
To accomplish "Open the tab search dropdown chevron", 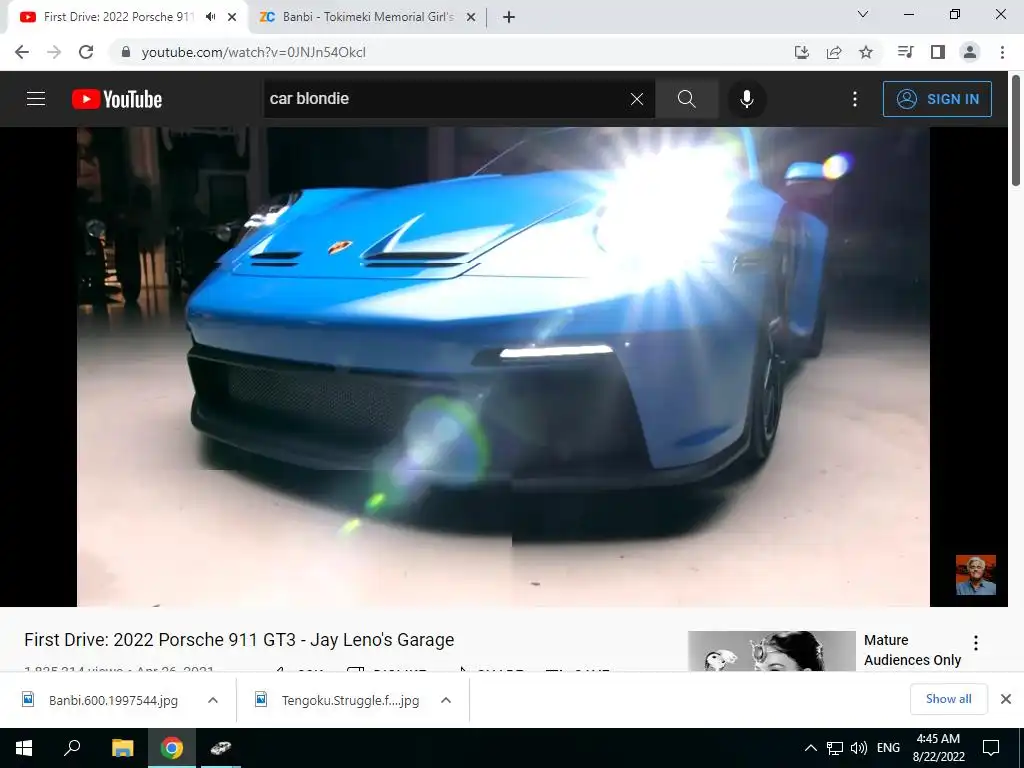I will pos(863,14).
